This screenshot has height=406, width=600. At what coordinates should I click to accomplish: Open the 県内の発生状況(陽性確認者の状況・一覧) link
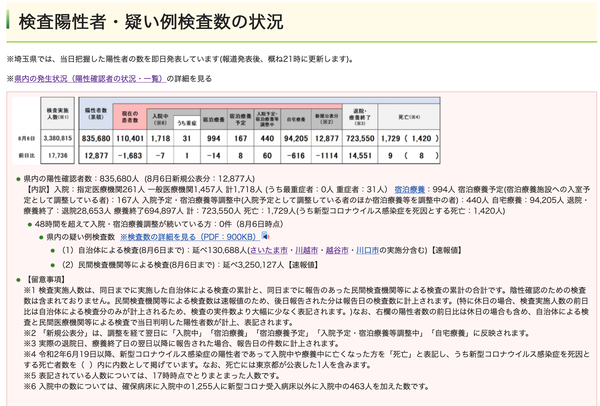90,79
